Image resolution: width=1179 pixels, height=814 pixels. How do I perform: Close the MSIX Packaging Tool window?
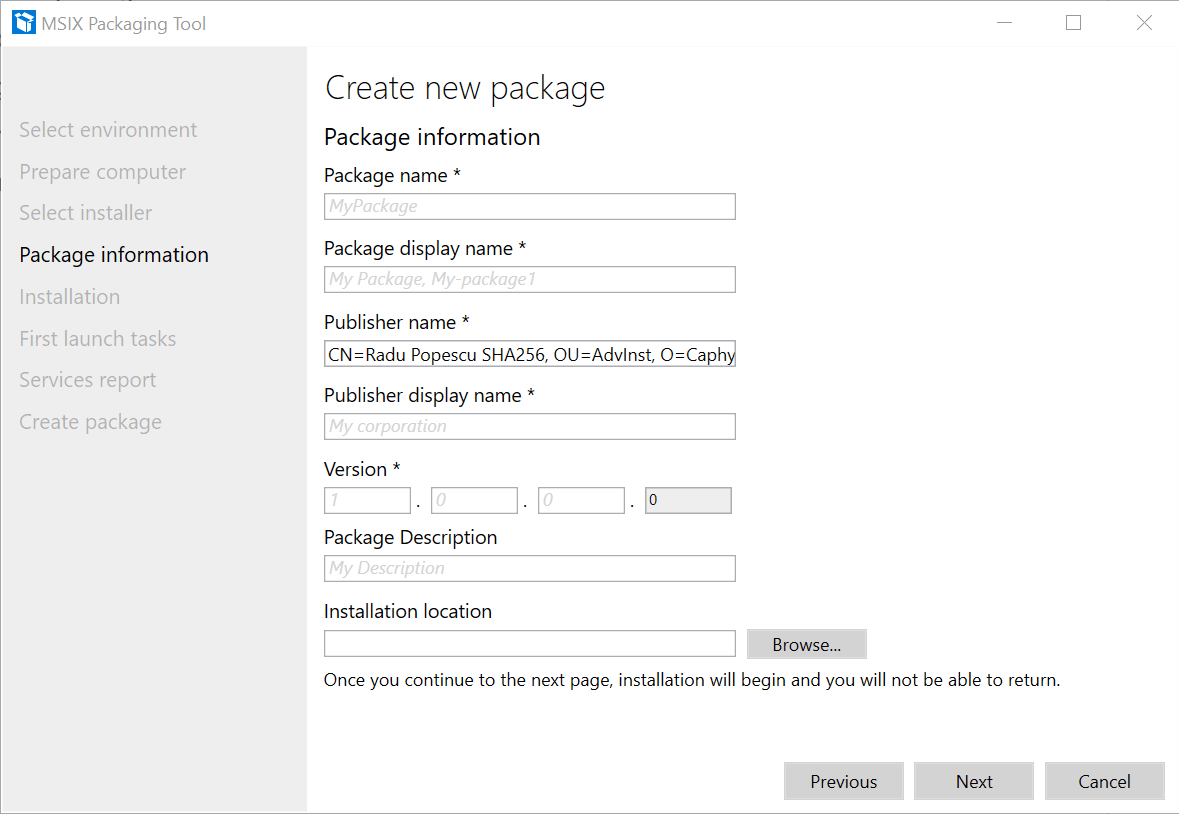(x=1144, y=23)
